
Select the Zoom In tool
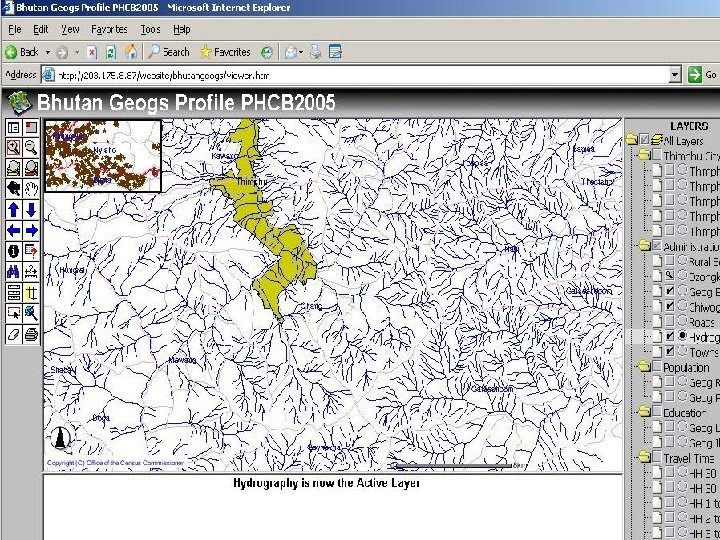pyautogui.click(x=14, y=147)
